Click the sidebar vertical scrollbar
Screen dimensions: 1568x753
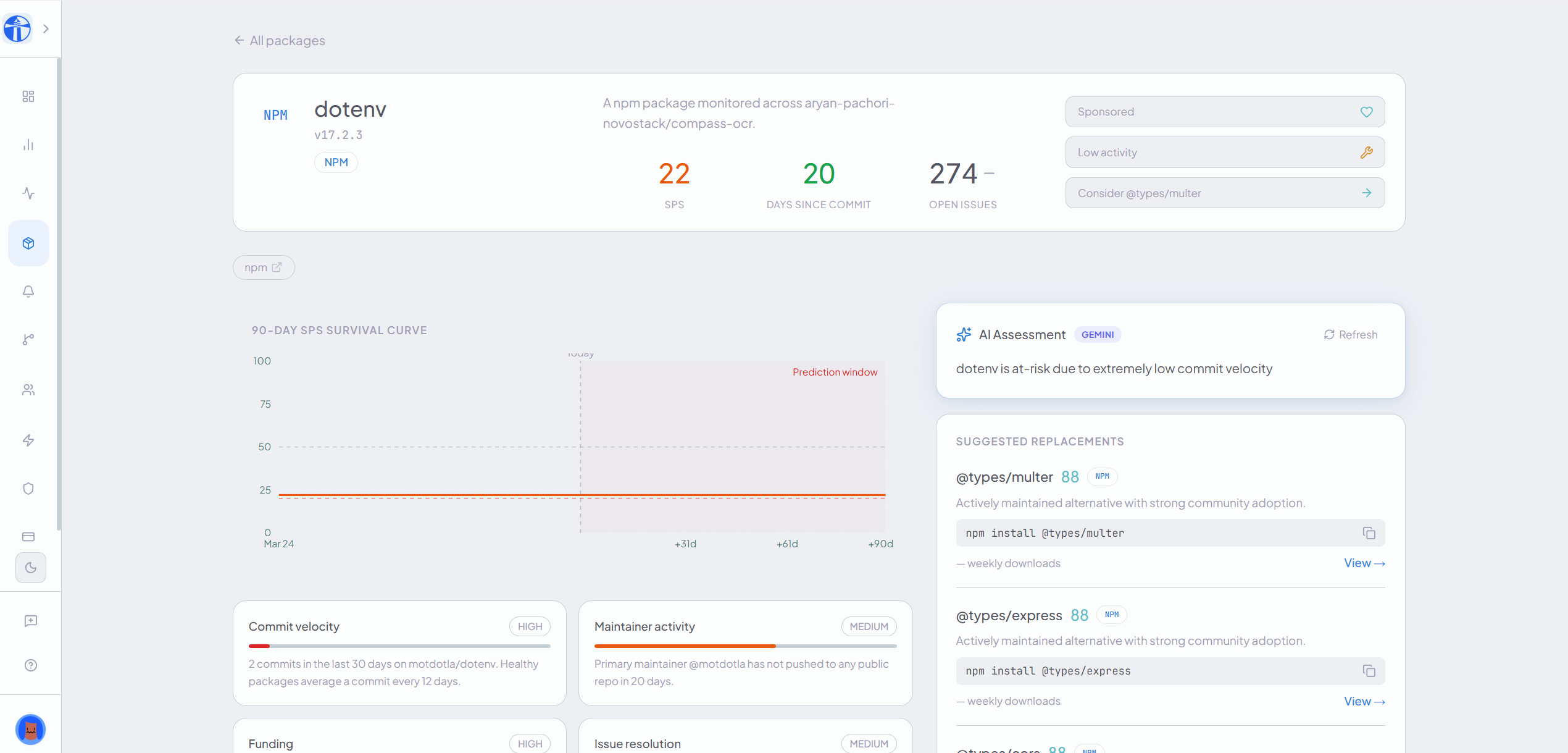59,295
